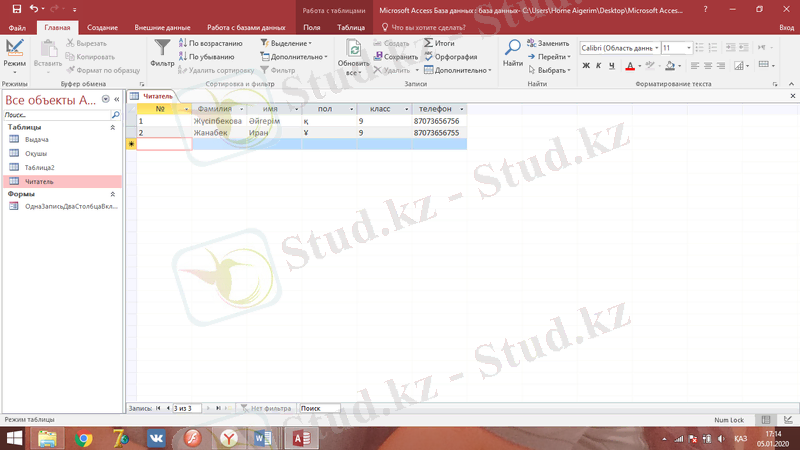Click the Filter funnel icon
800x450 pixels.
162,49
